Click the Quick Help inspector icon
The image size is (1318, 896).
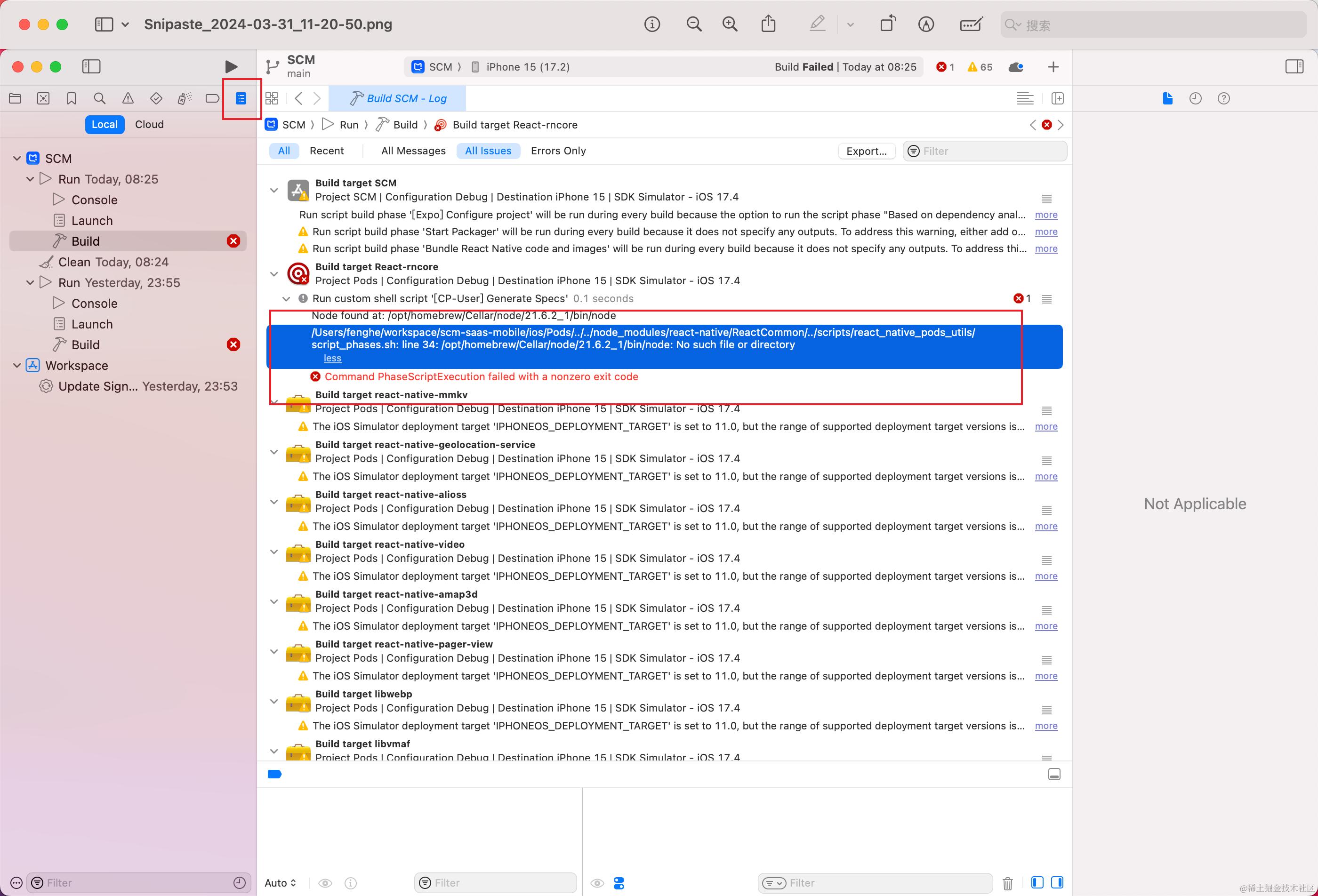[x=1223, y=99]
